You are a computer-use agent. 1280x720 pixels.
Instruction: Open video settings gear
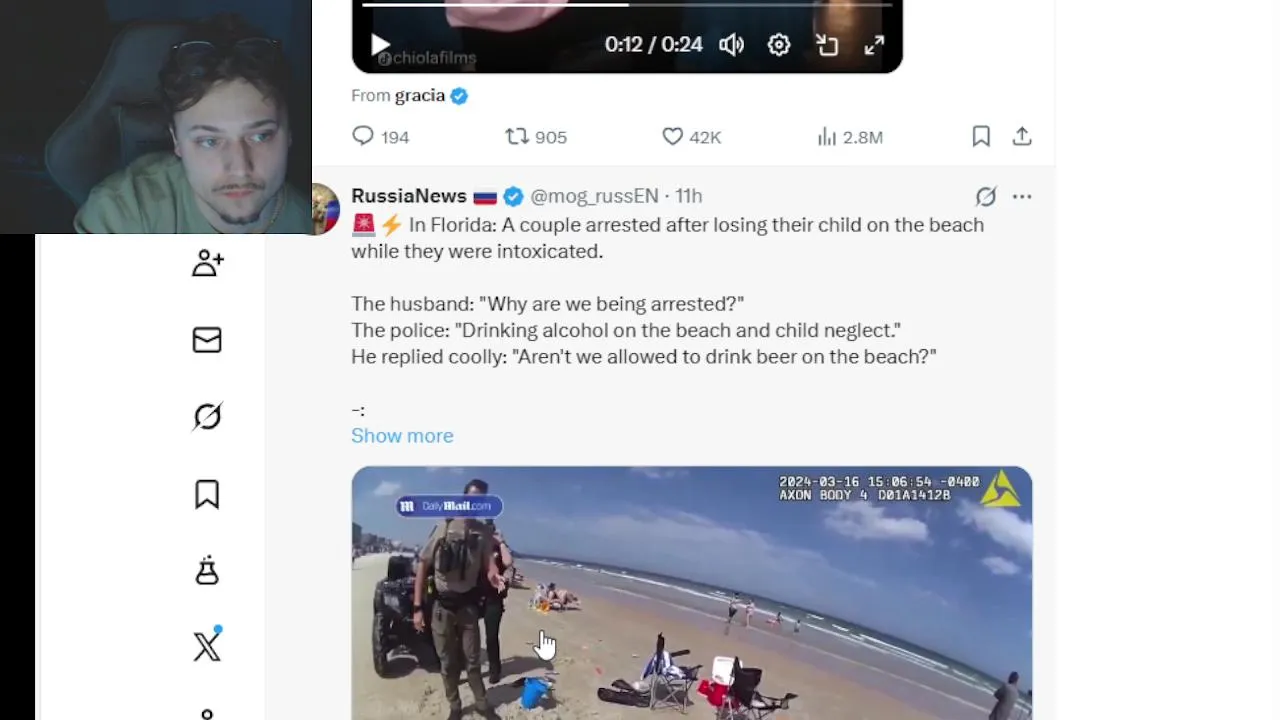779,45
